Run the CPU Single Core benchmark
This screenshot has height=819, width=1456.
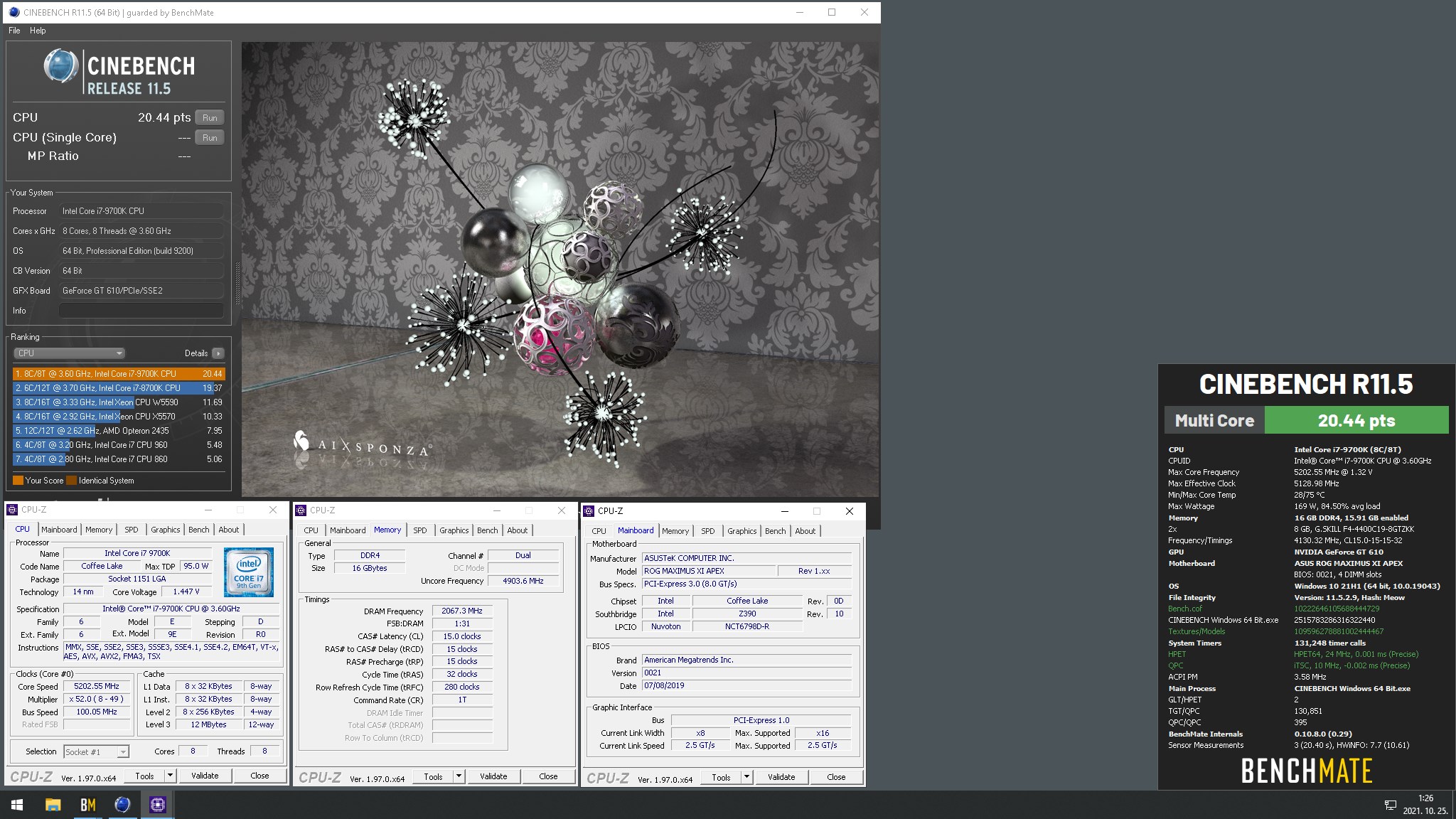(210, 138)
